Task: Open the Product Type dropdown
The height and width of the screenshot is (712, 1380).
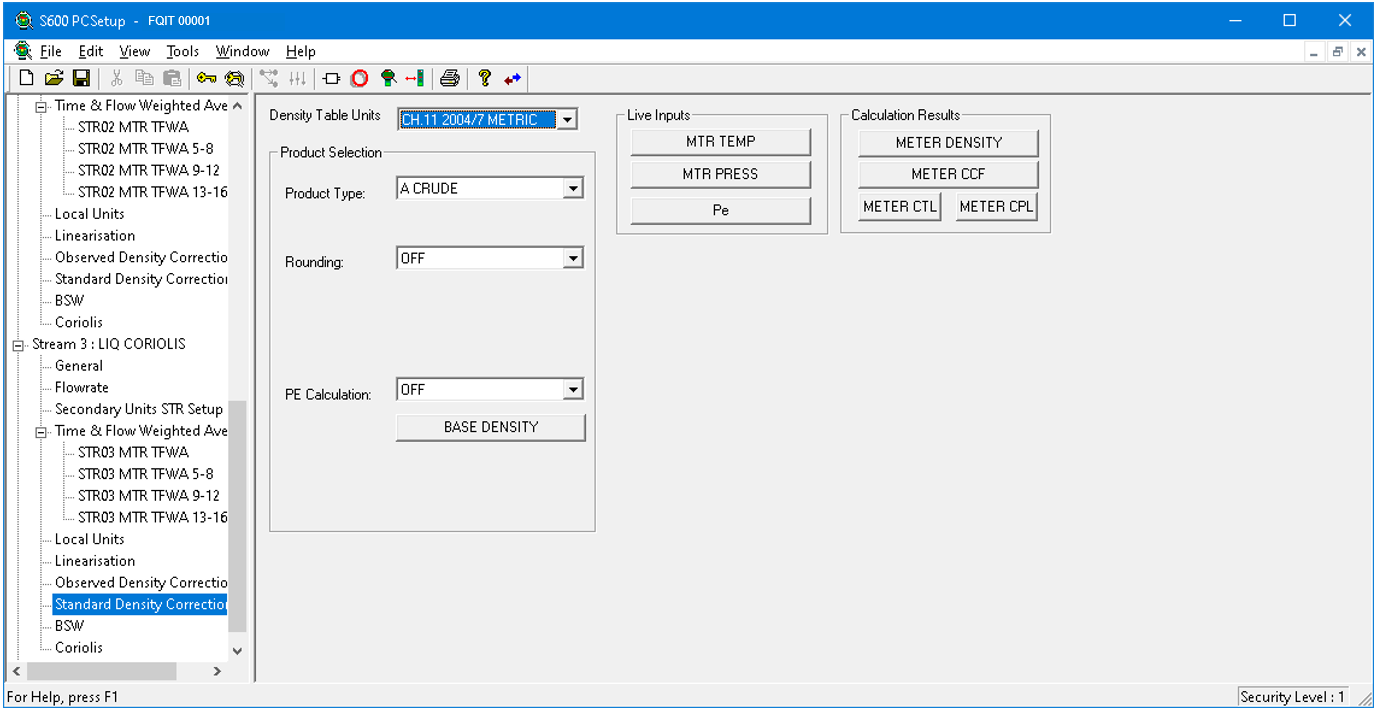Action: click(573, 188)
